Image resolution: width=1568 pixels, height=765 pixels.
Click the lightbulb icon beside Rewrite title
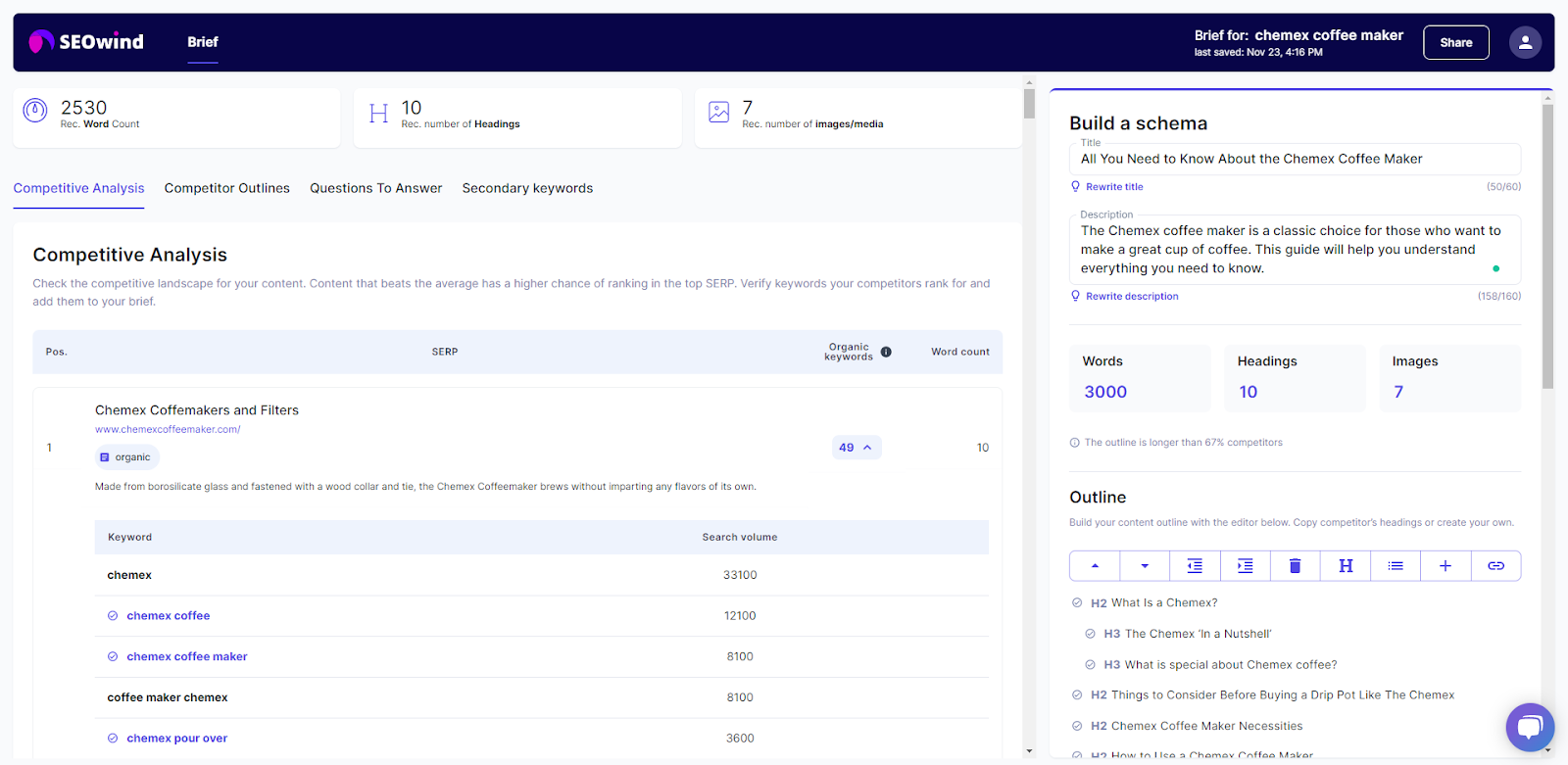tap(1076, 186)
